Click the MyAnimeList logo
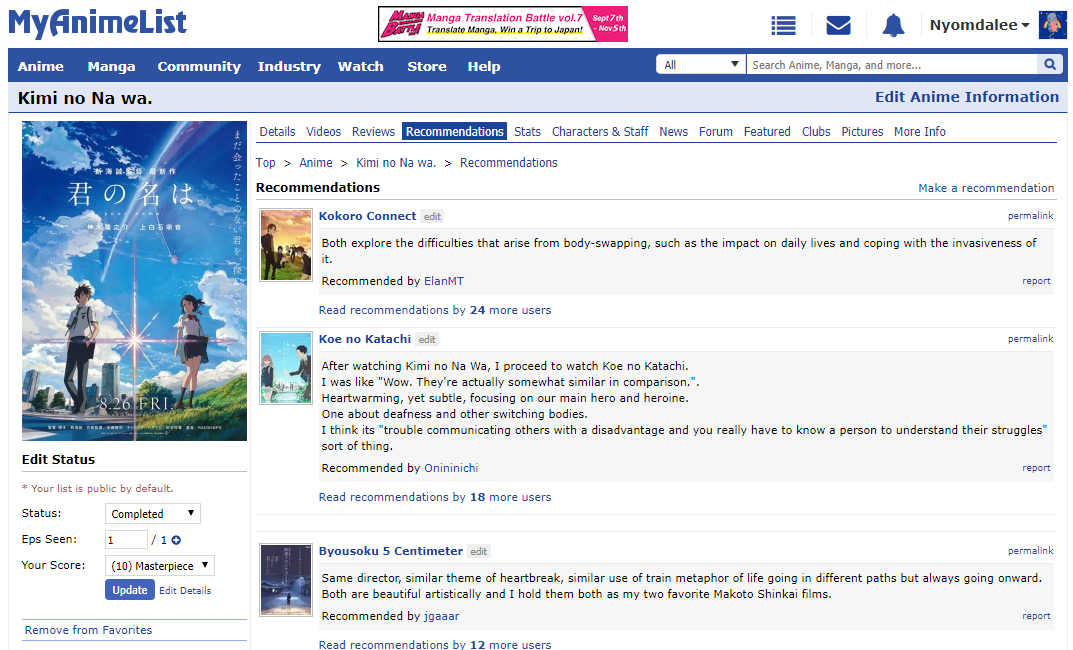1073x650 pixels. pyautogui.click(x=97, y=24)
